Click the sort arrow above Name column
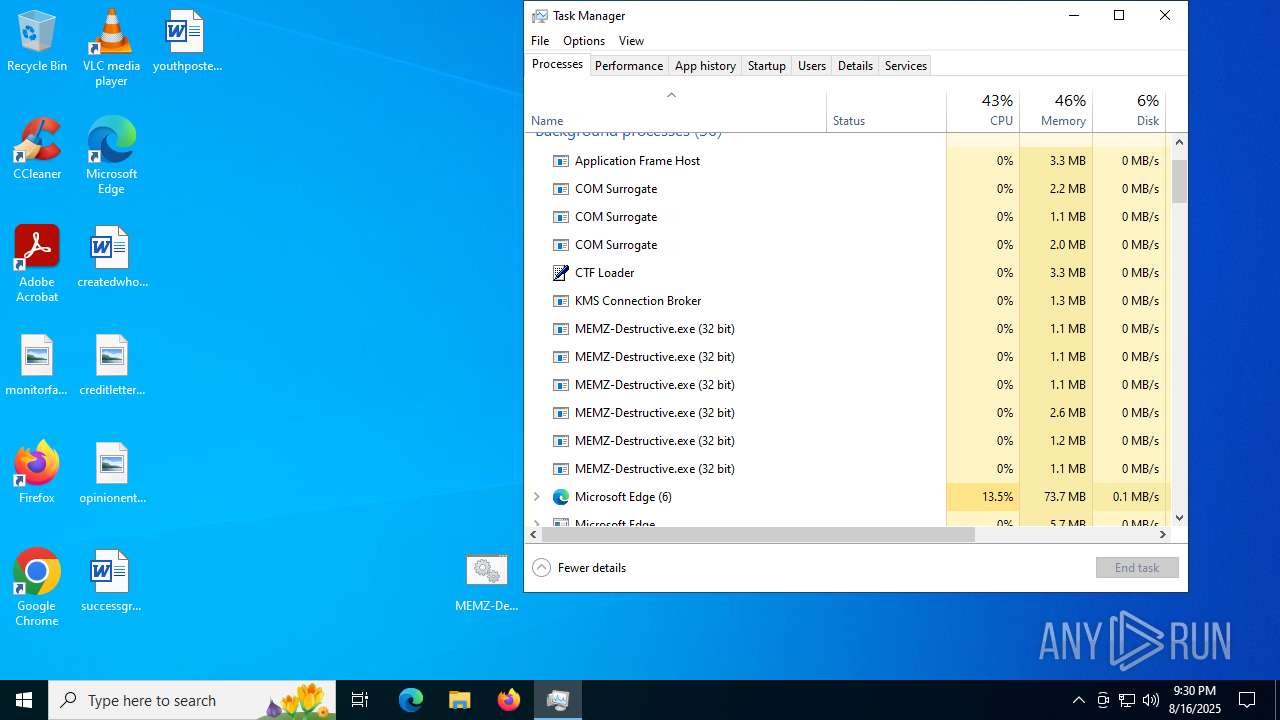 [x=672, y=95]
